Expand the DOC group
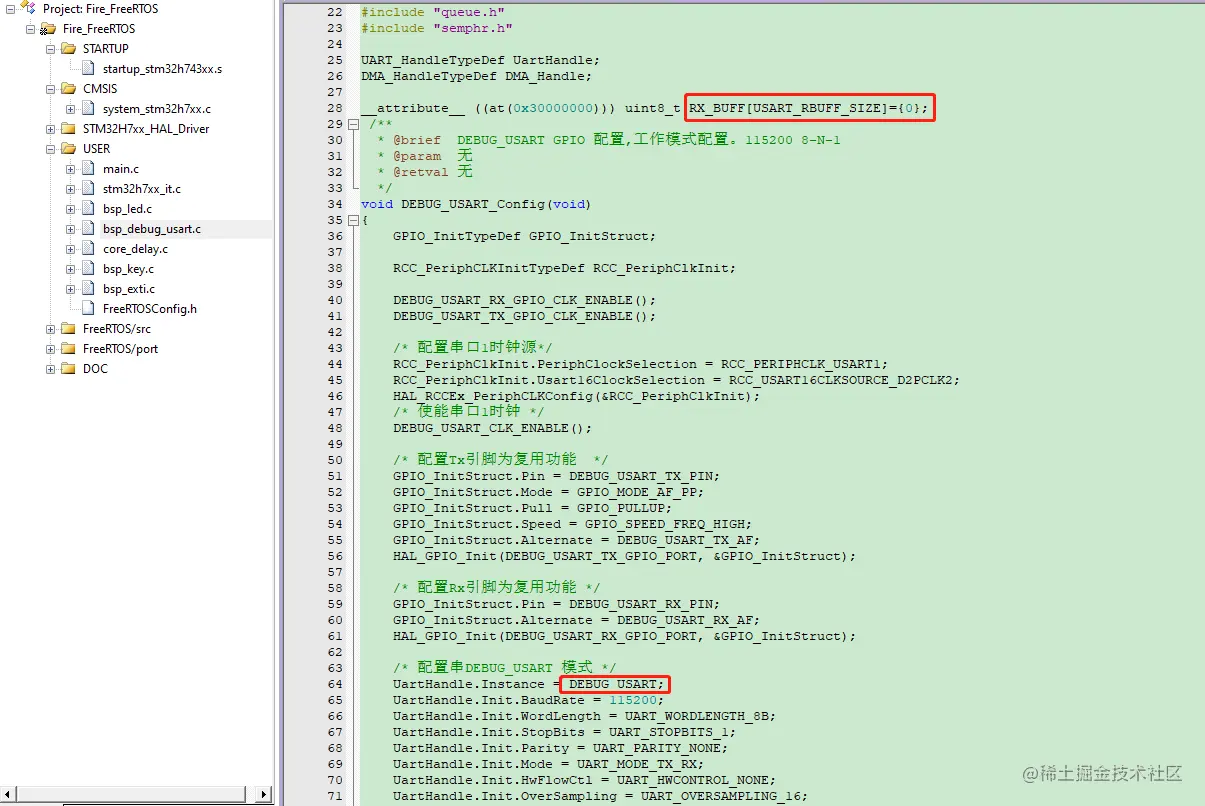The image size is (1205, 806). pos(51,369)
